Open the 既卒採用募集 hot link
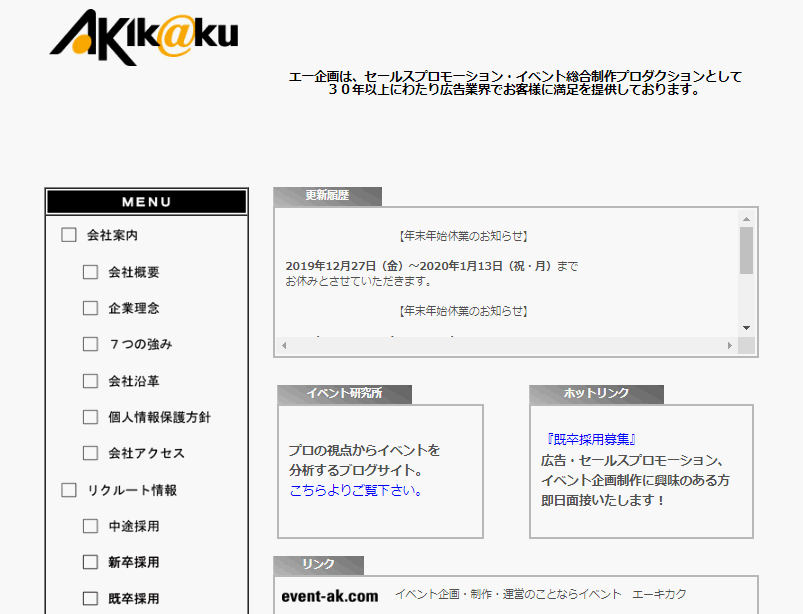 pyautogui.click(x=591, y=439)
